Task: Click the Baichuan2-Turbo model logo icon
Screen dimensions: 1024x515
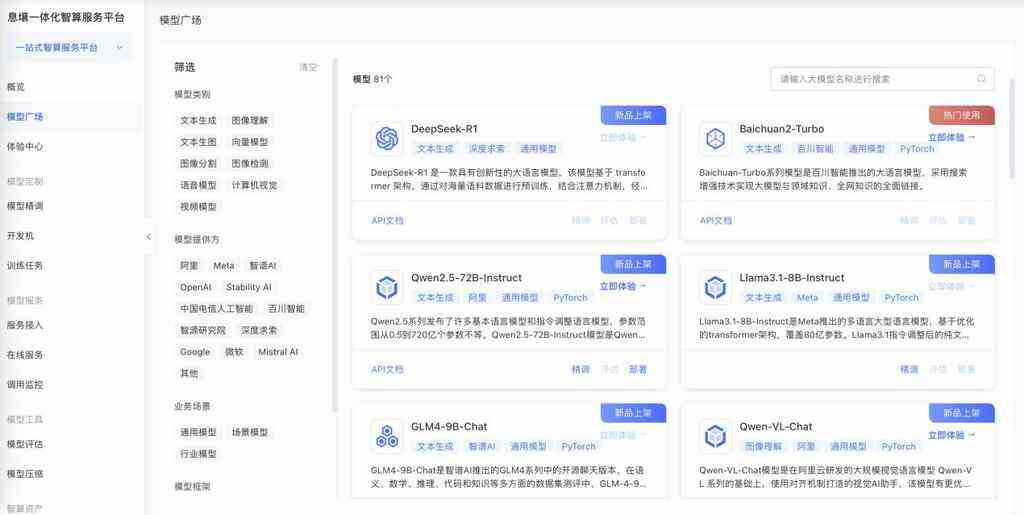Action: point(715,138)
